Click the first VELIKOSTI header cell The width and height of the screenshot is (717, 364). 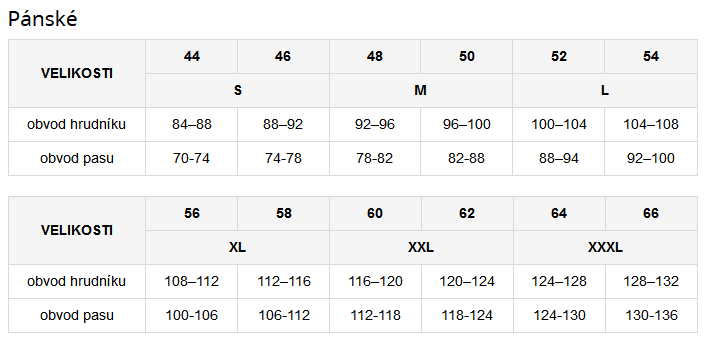(x=77, y=73)
